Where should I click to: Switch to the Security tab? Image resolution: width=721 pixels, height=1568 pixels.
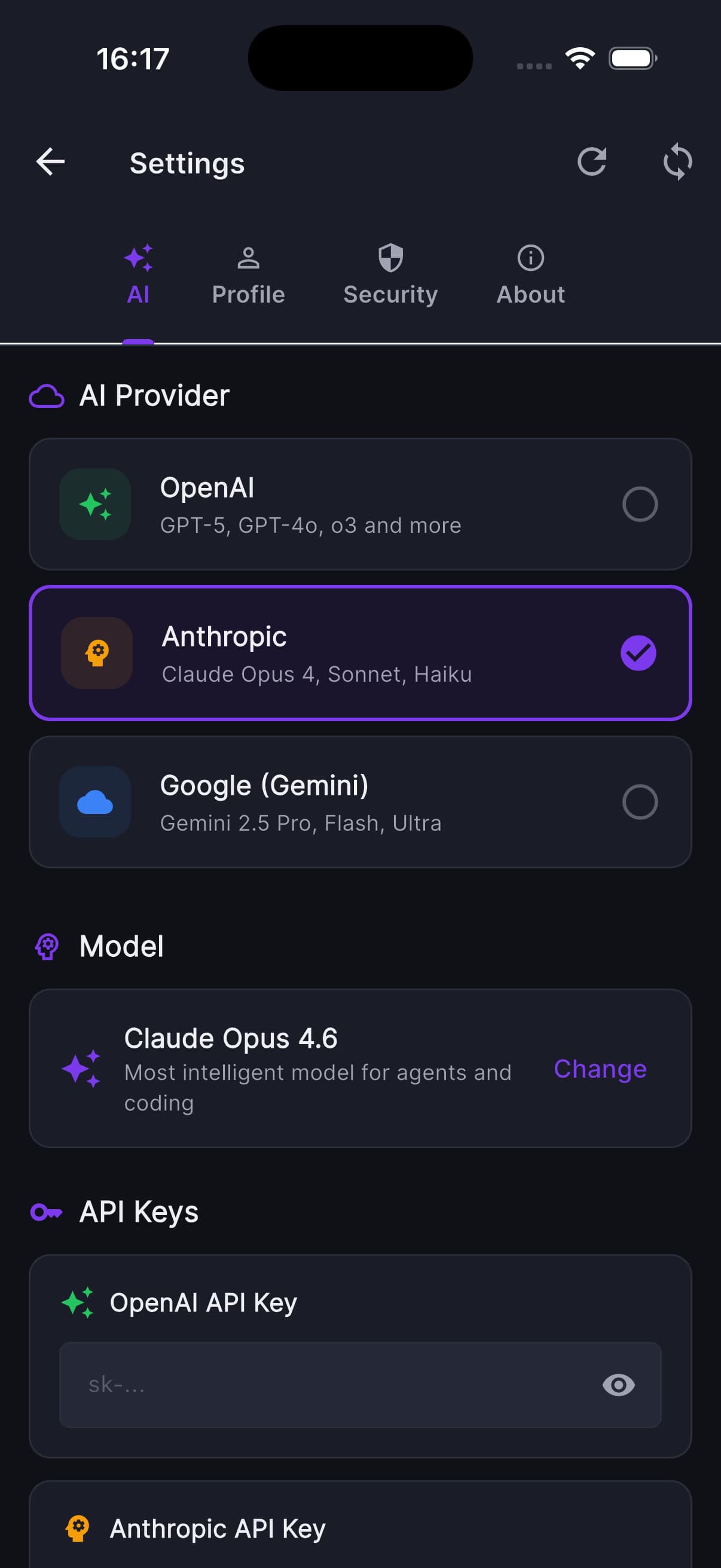(390, 276)
